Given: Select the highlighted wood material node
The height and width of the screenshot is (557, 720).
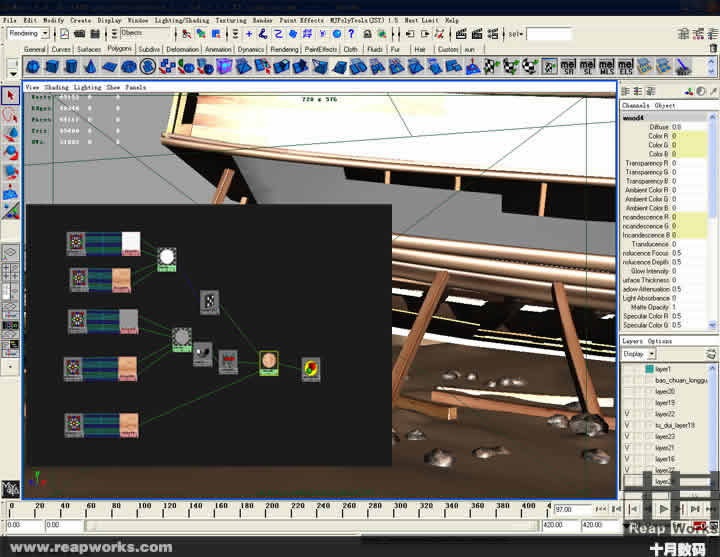Looking at the screenshot, I should pyautogui.click(x=268, y=362).
